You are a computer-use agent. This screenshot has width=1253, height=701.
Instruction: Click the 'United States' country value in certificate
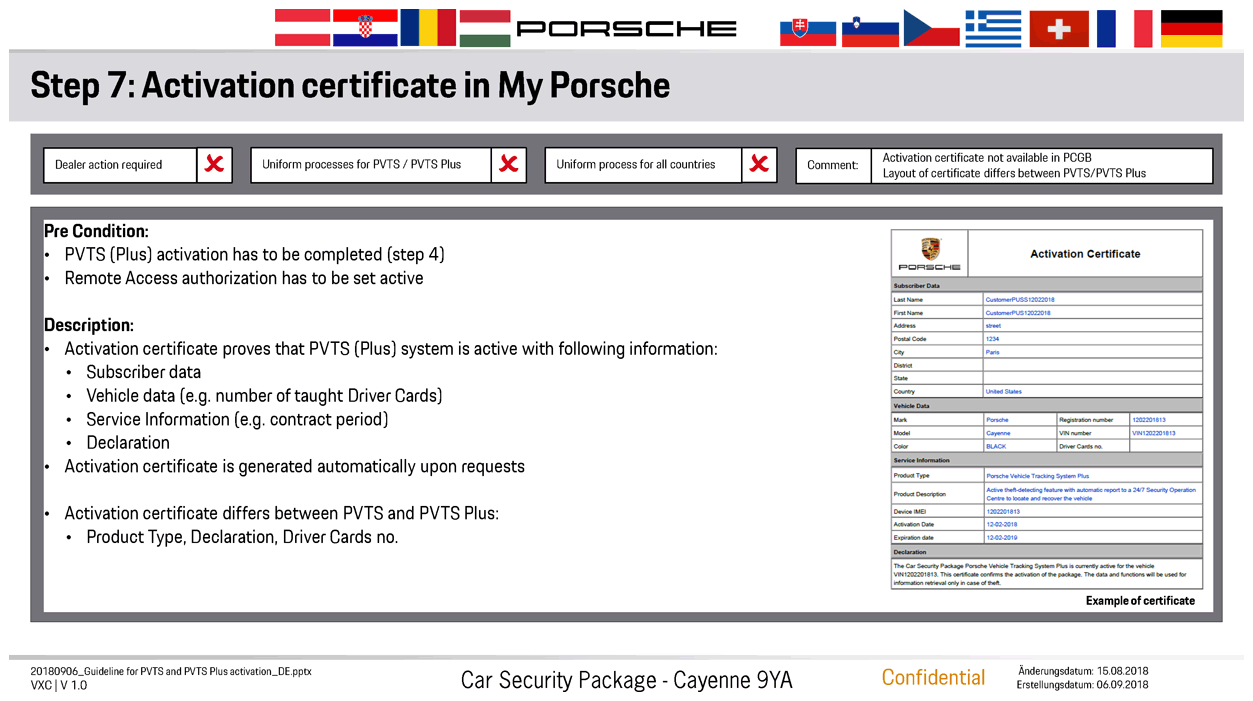point(1004,391)
